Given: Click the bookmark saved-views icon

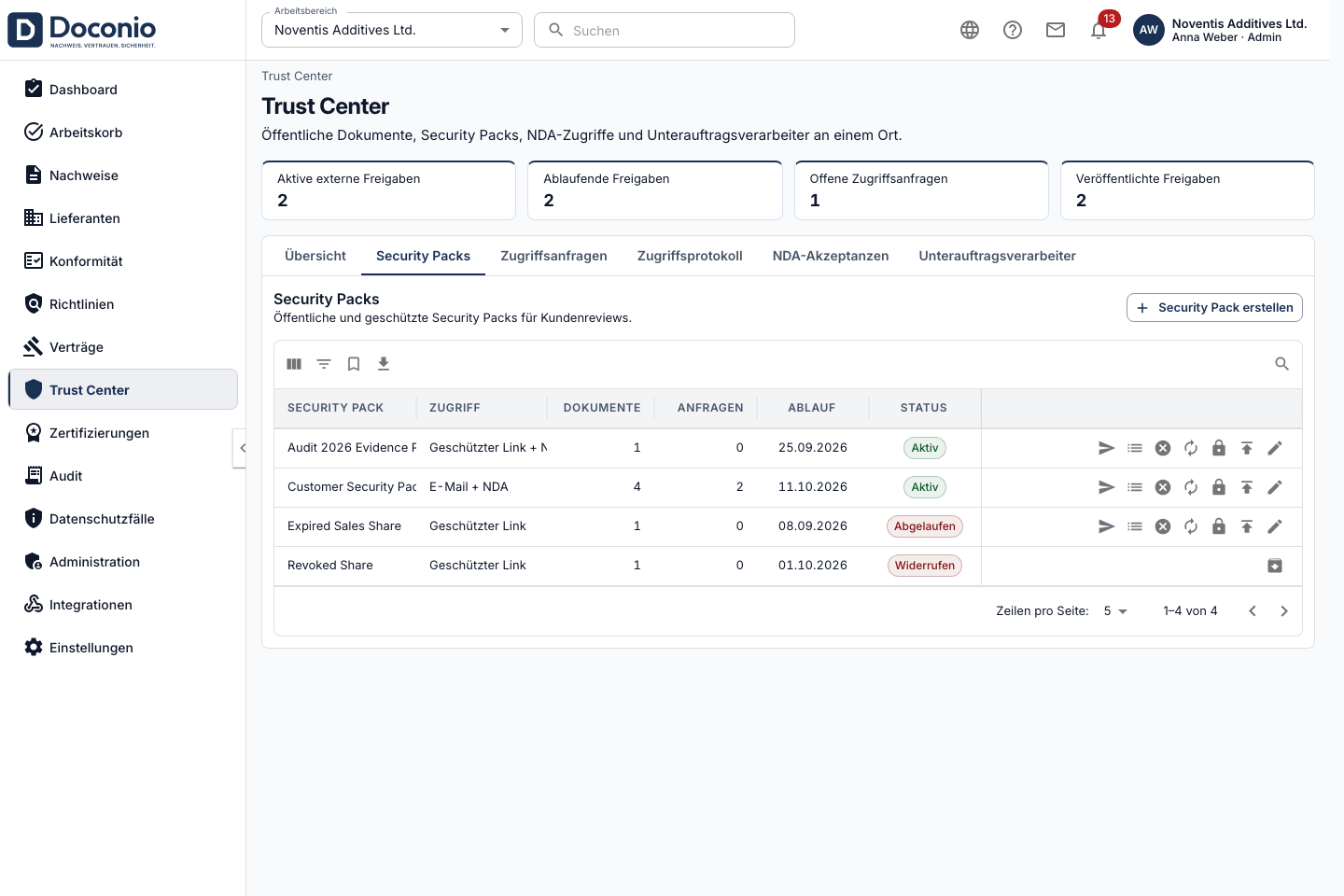Looking at the screenshot, I should 354,364.
